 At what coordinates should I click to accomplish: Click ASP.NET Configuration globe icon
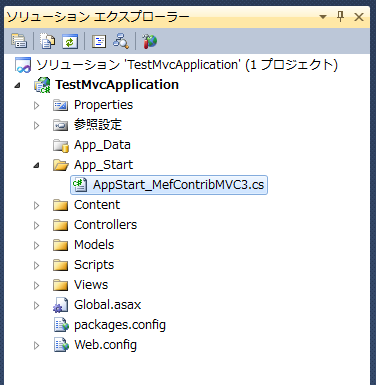149,41
